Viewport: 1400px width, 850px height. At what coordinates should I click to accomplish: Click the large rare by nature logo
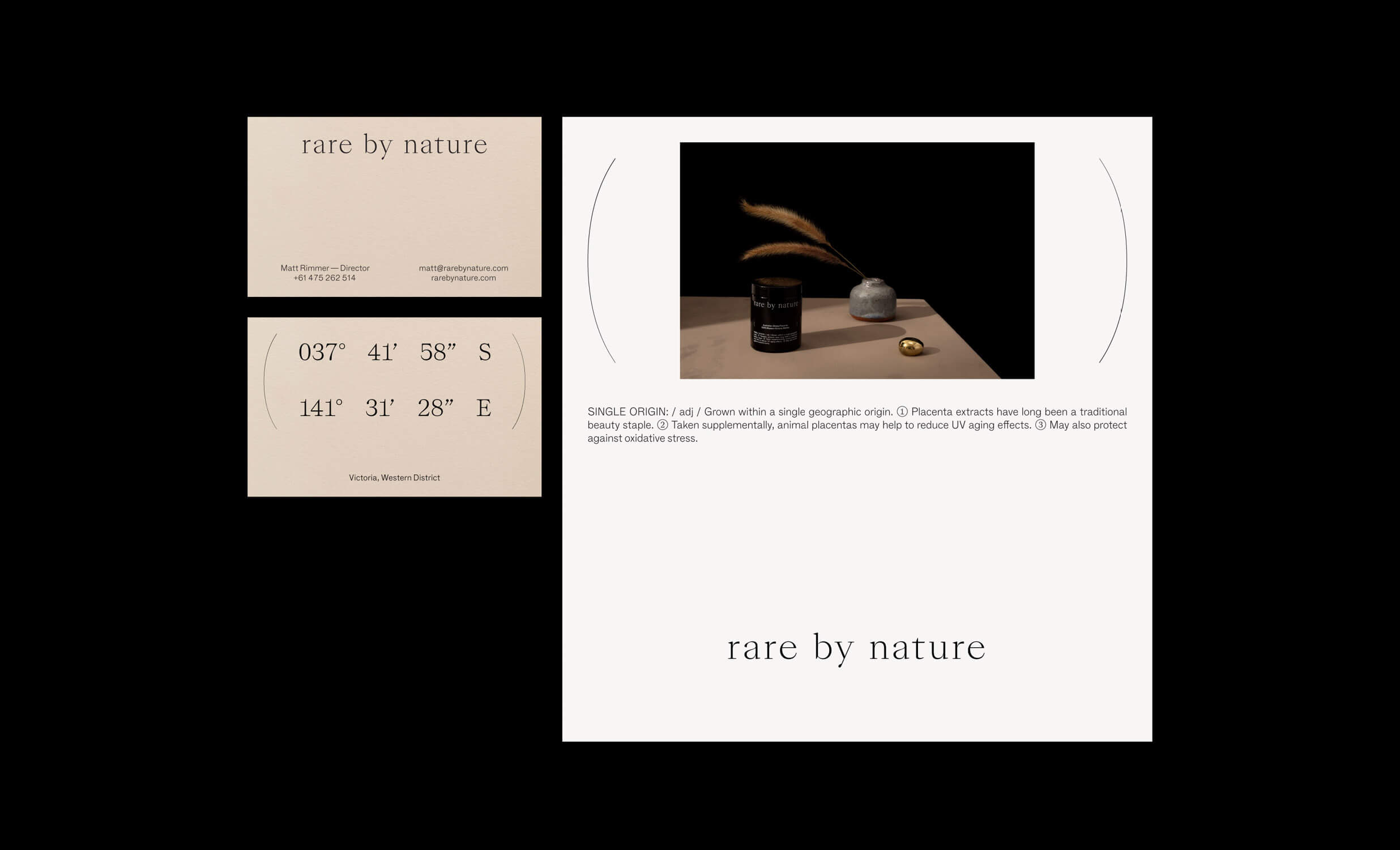856,648
